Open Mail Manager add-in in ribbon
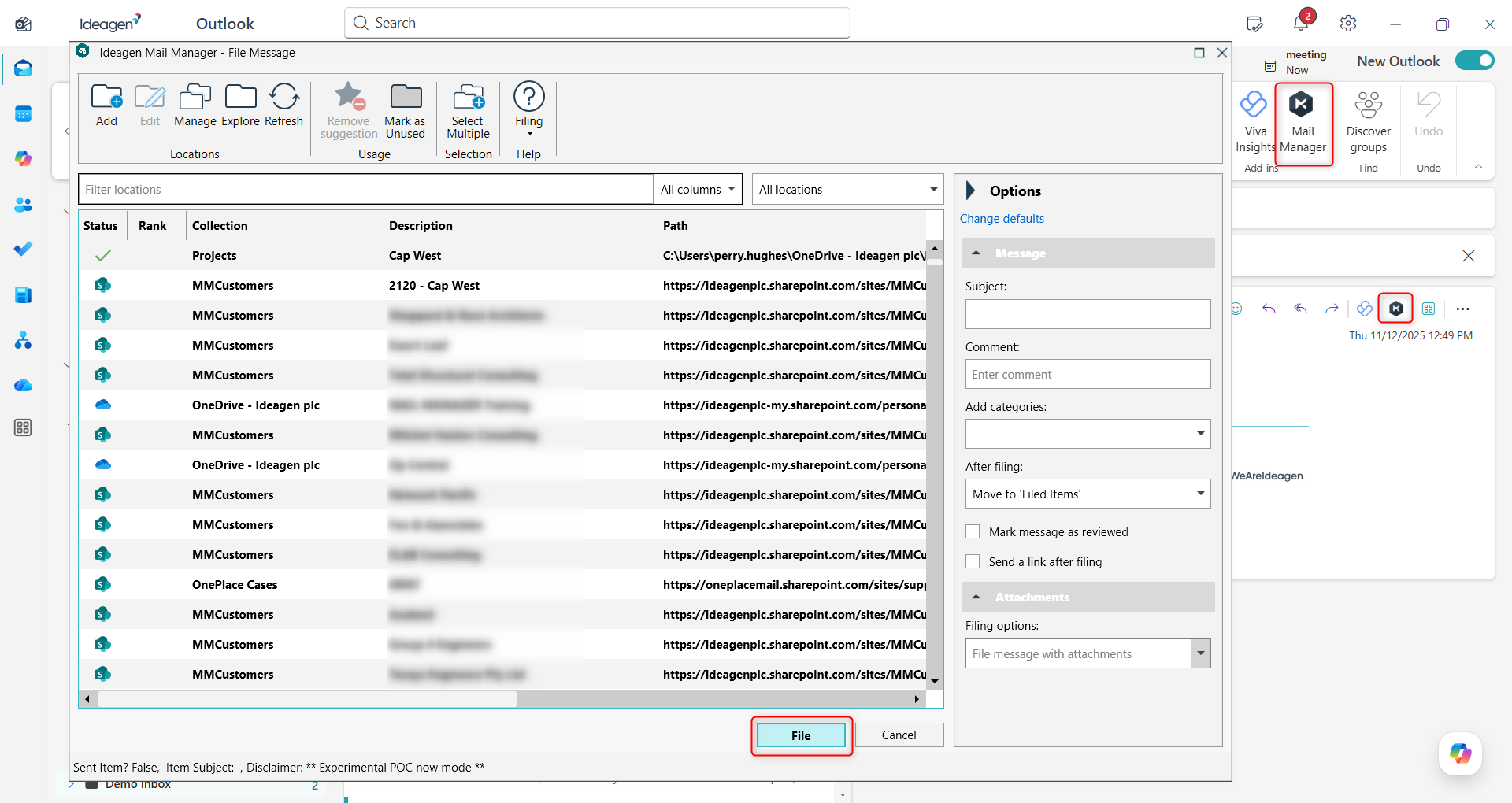Image resolution: width=1512 pixels, height=803 pixels. [1303, 123]
